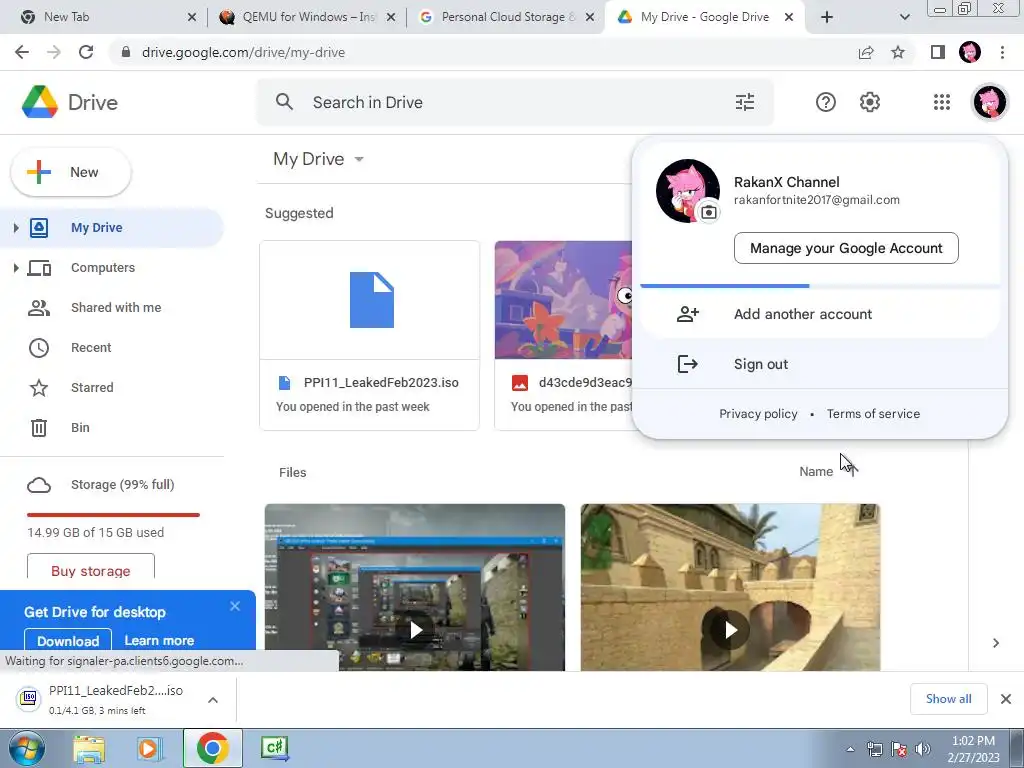
Task: Click Chrome profile avatar in toolbar
Action: click(969, 52)
